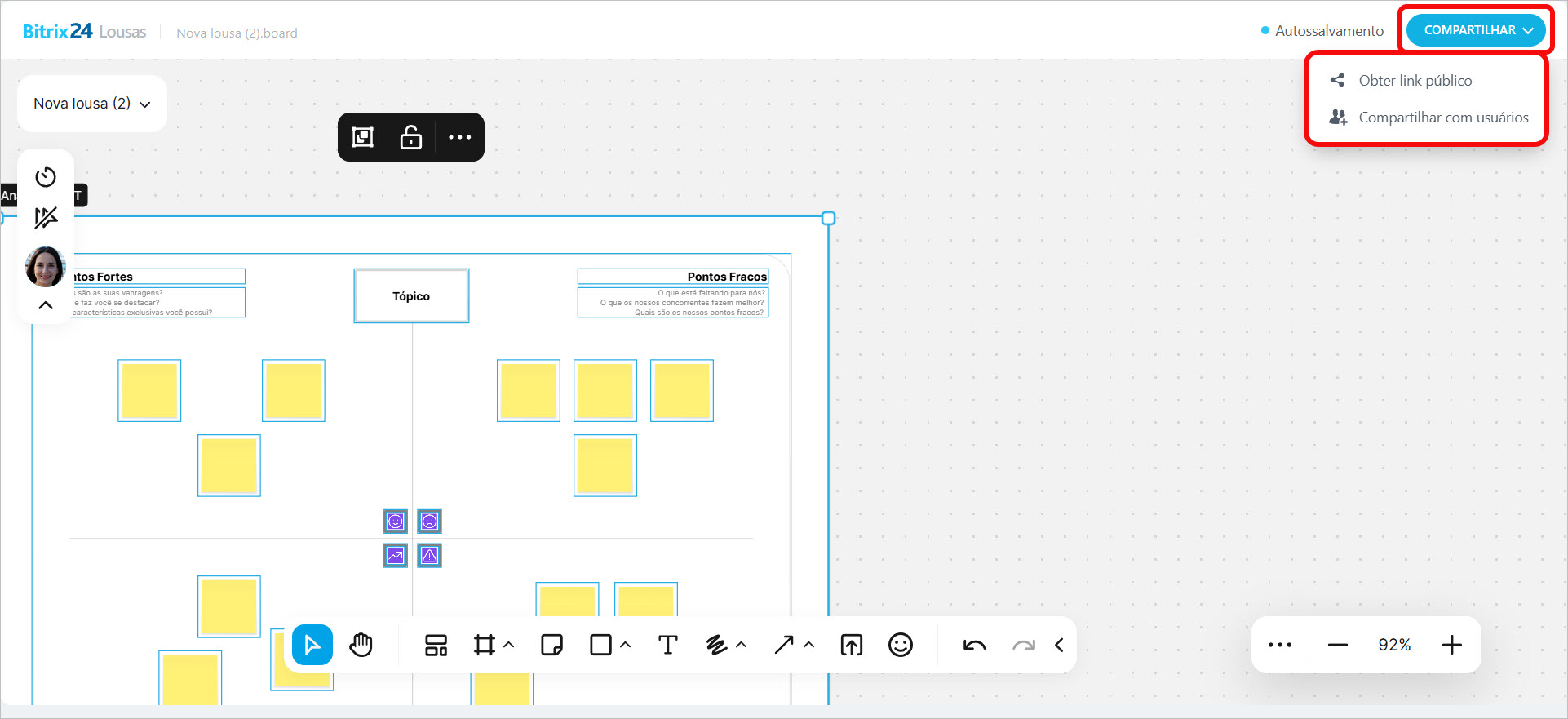
Task: Click the upload file icon
Action: click(851, 646)
